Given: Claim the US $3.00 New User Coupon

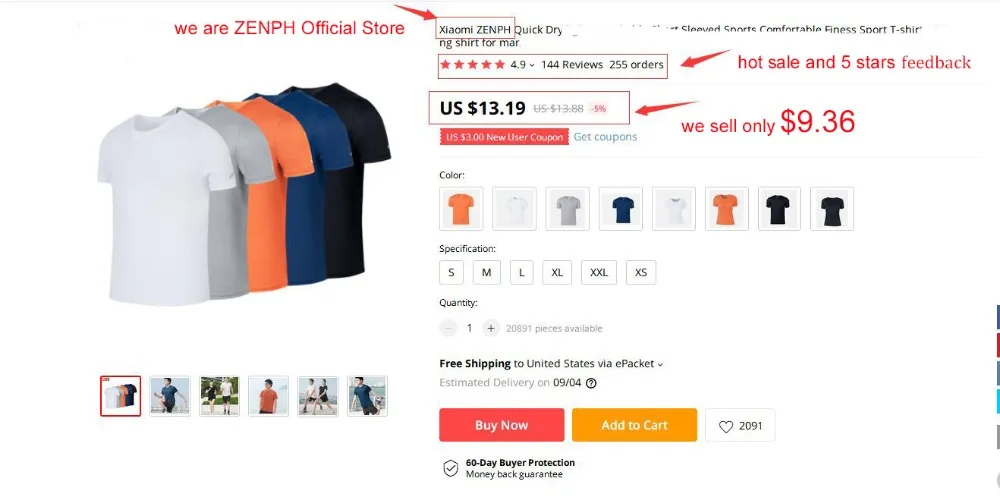Looking at the screenshot, I should 504,137.
